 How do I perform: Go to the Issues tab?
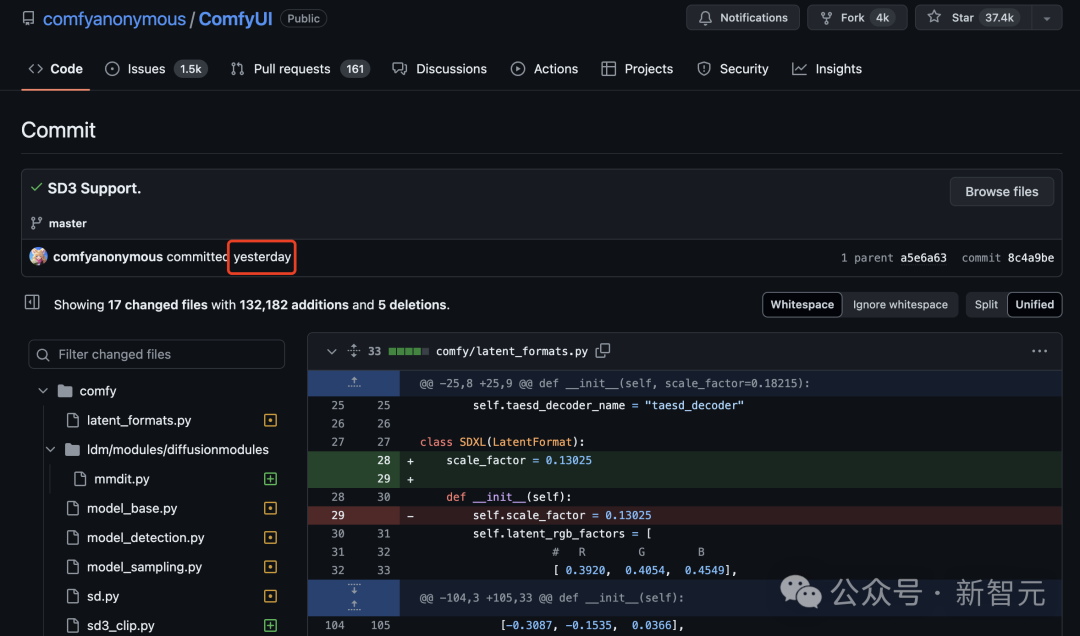click(x=146, y=69)
